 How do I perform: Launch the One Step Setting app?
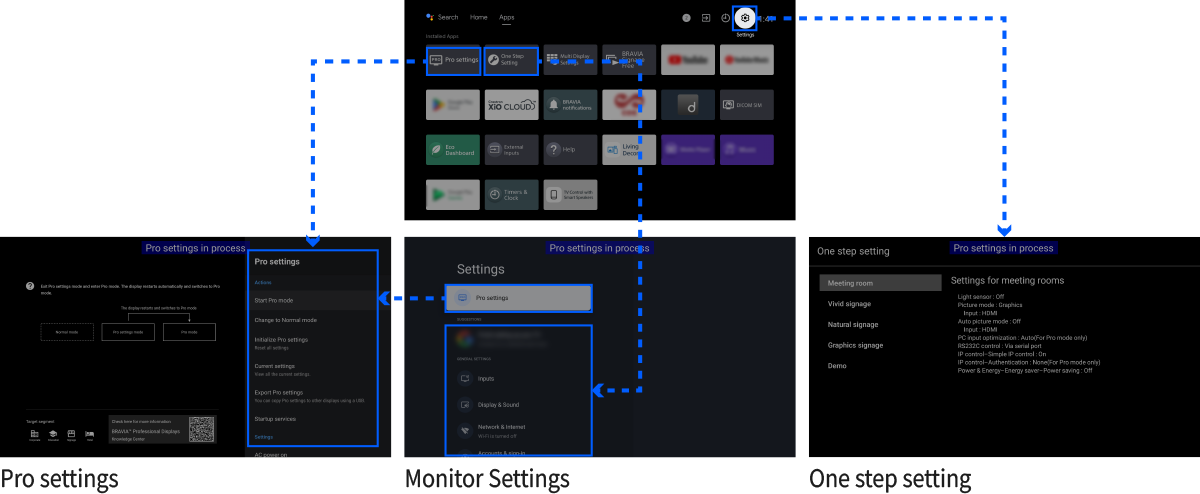512,60
